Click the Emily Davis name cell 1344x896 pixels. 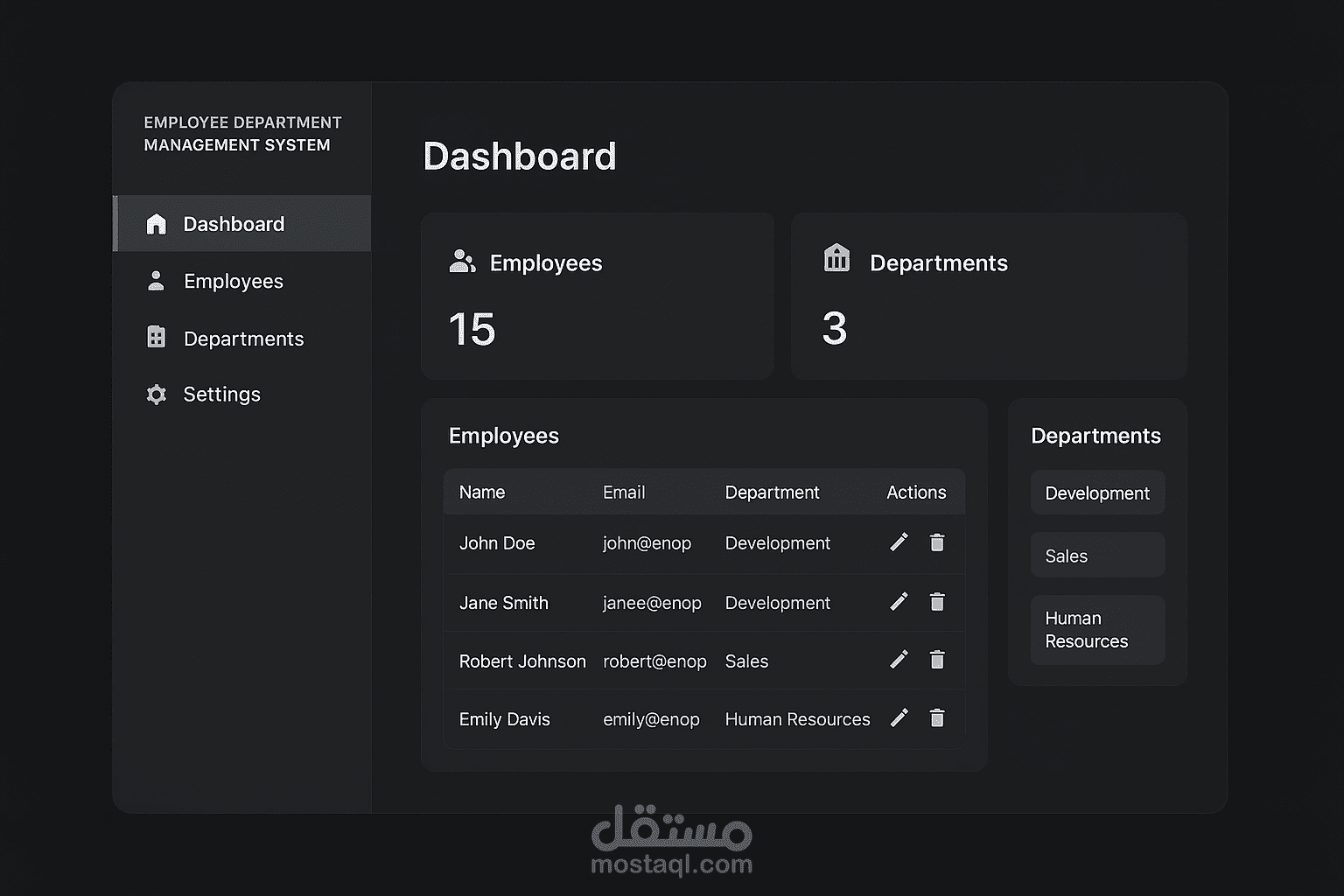click(505, 719)
